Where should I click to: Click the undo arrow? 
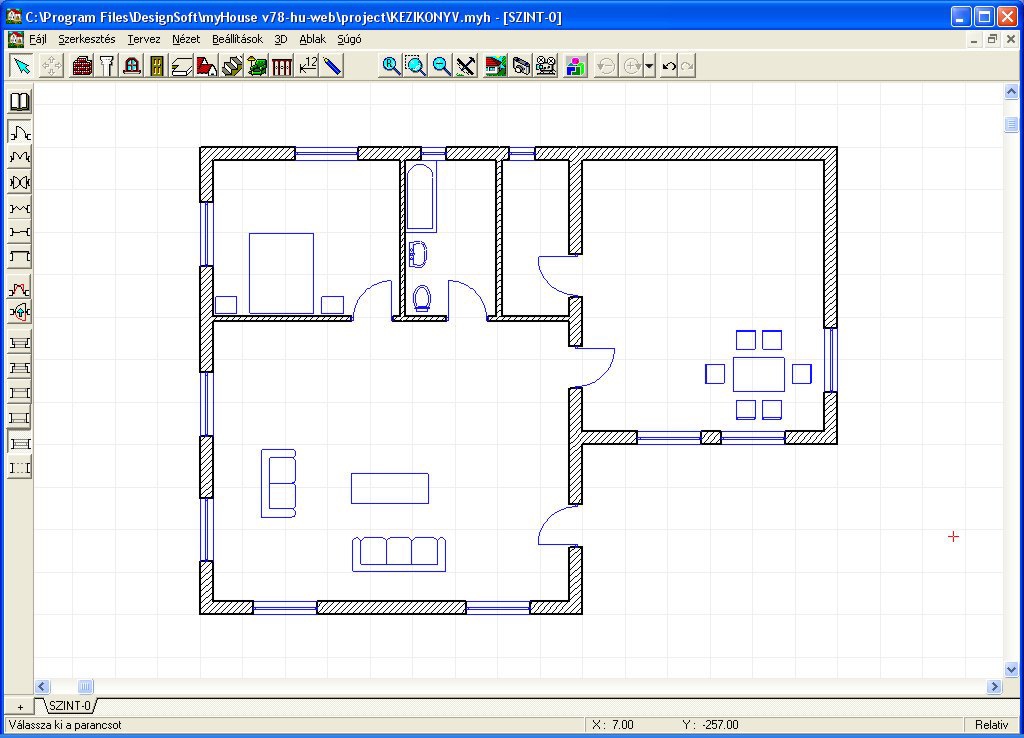[669, 66]
